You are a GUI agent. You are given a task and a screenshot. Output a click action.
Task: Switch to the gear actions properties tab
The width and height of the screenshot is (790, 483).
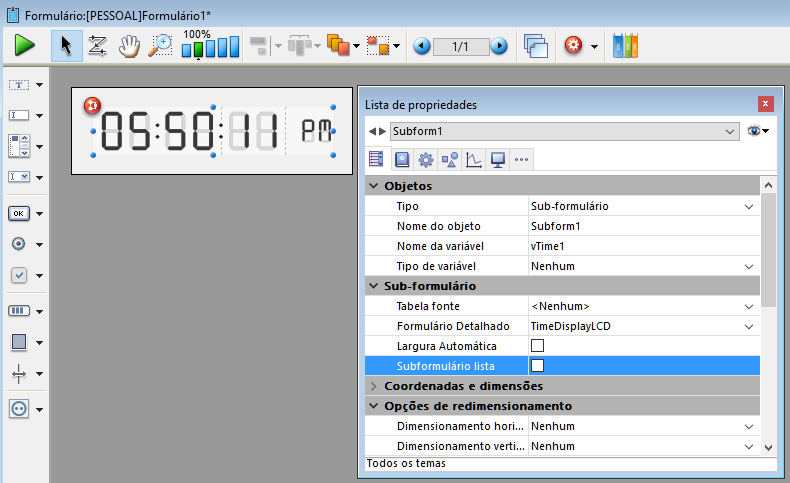pyautogui.click(x=425, y=159)
